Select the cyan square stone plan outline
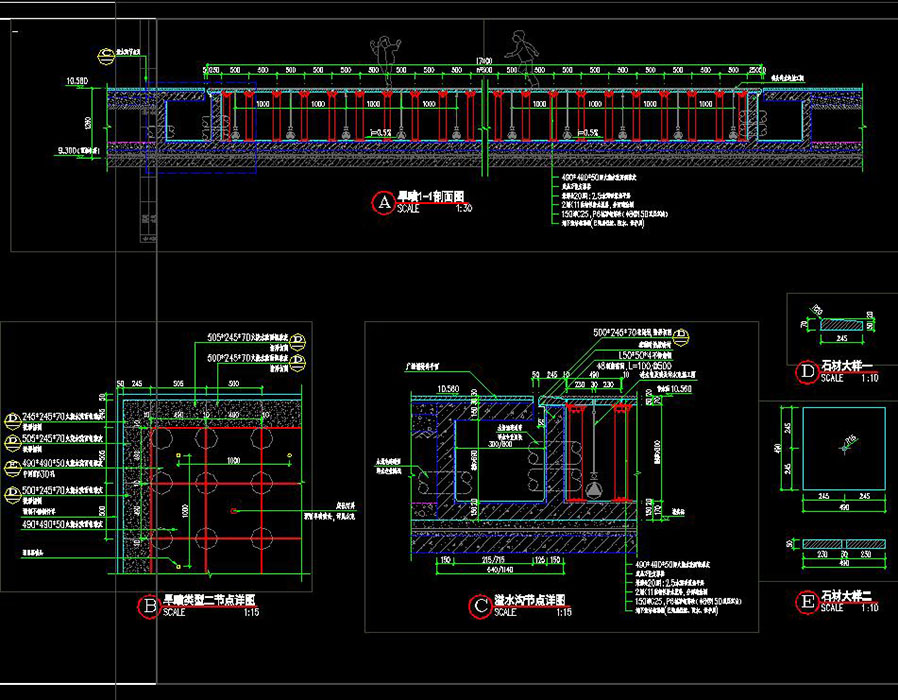898x700 pixels. coord(843,447)
